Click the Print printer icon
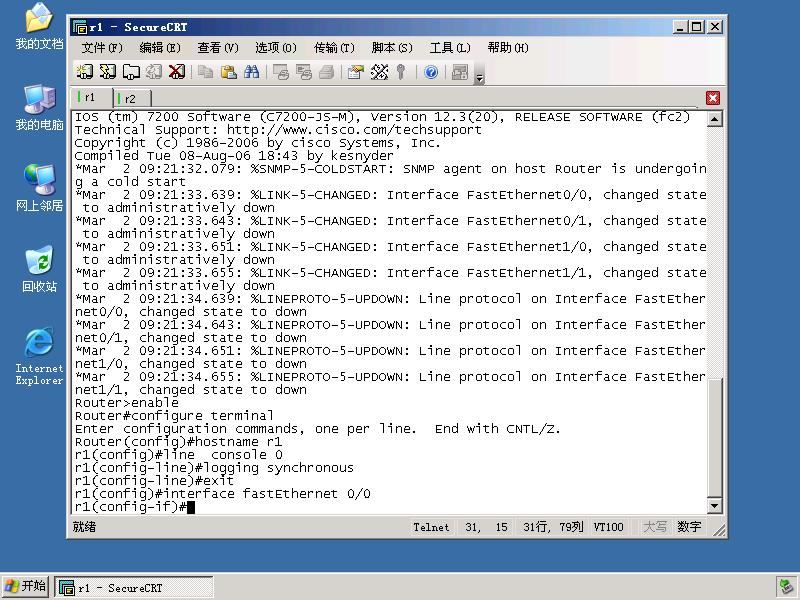This screenshot has width=800, height=600. [x=327, y=72]
